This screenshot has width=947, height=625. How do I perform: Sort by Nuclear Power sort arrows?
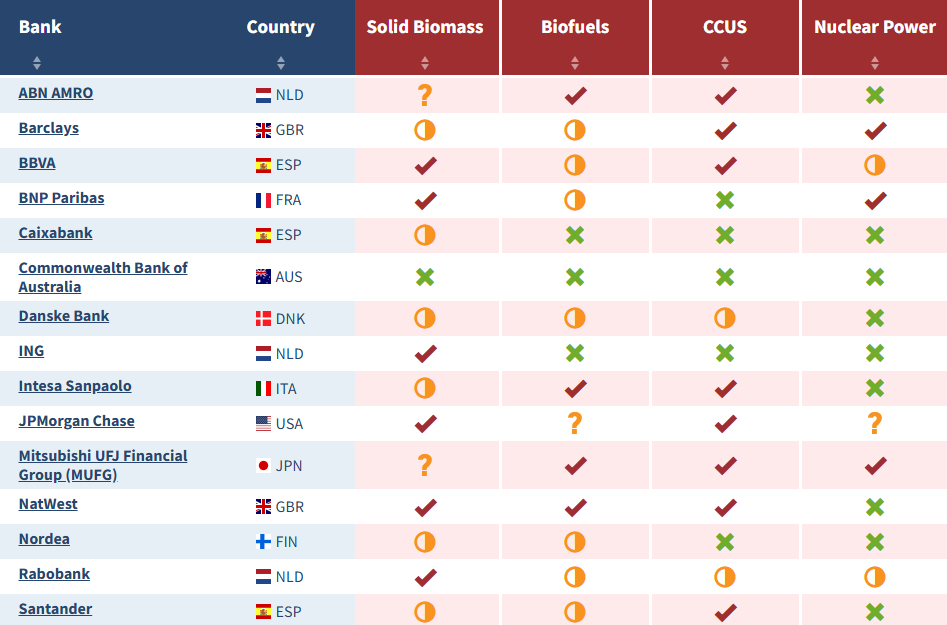[x=875, y=63]
